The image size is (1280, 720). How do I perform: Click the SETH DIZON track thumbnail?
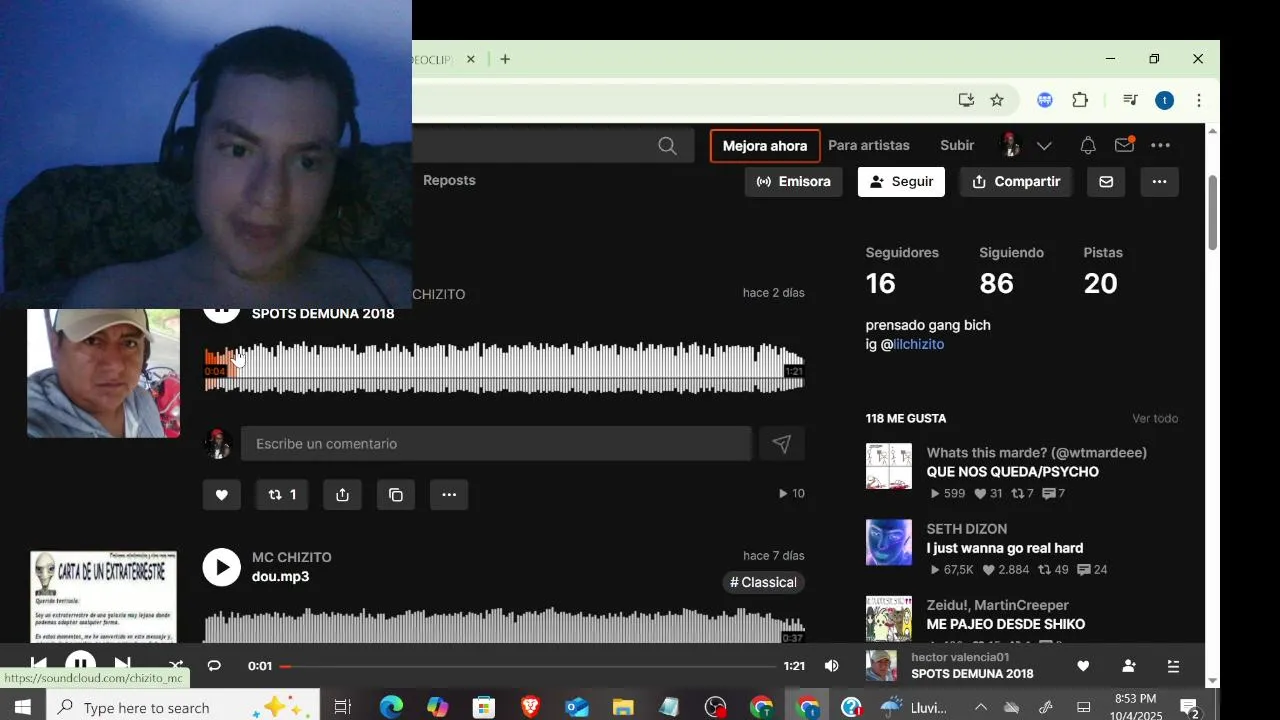tap(889, 542)
